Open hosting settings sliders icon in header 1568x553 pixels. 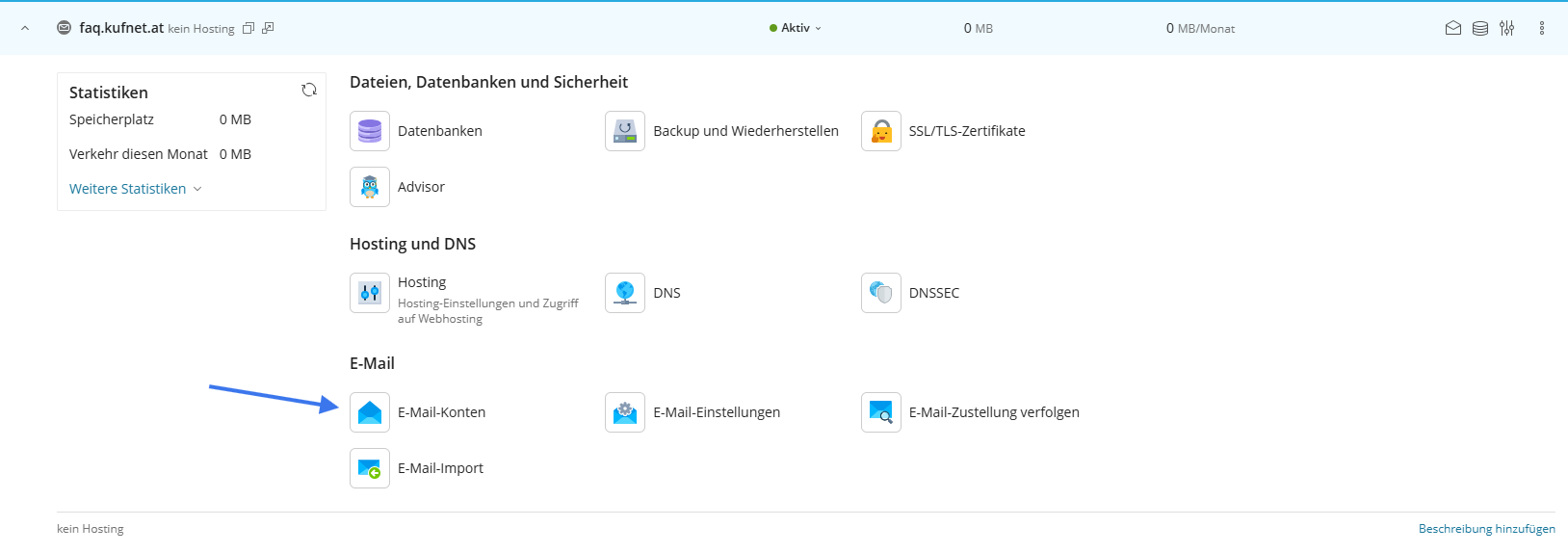(x=1507, y=28)
